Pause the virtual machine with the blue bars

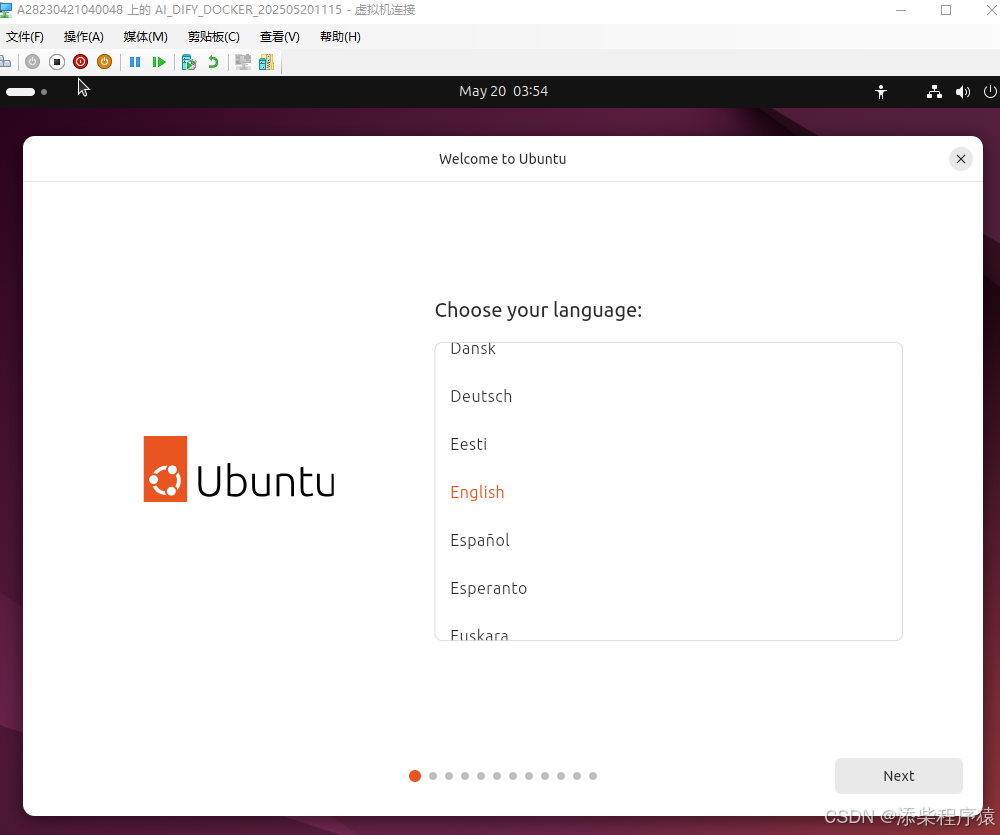(135, 62)
